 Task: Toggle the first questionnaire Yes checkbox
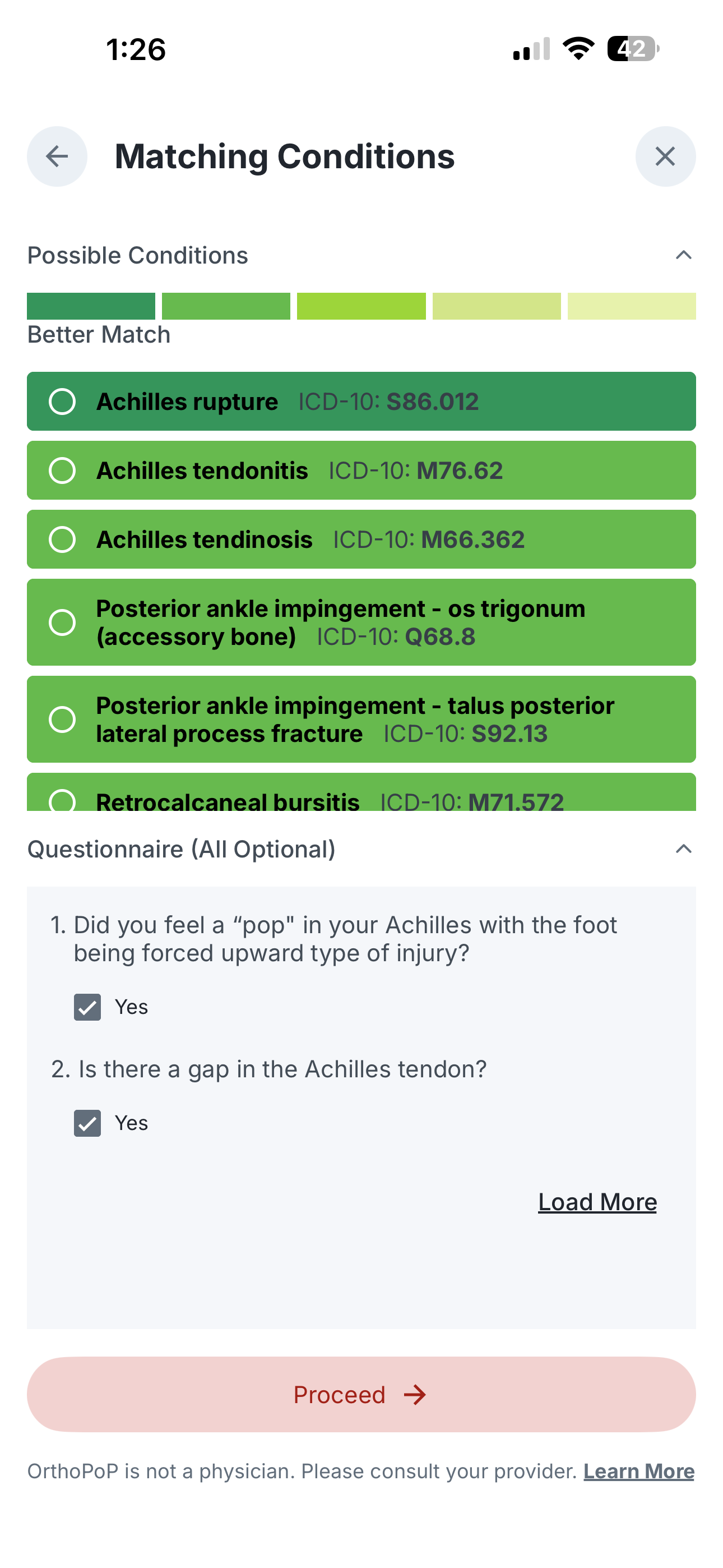(87, 1006)
